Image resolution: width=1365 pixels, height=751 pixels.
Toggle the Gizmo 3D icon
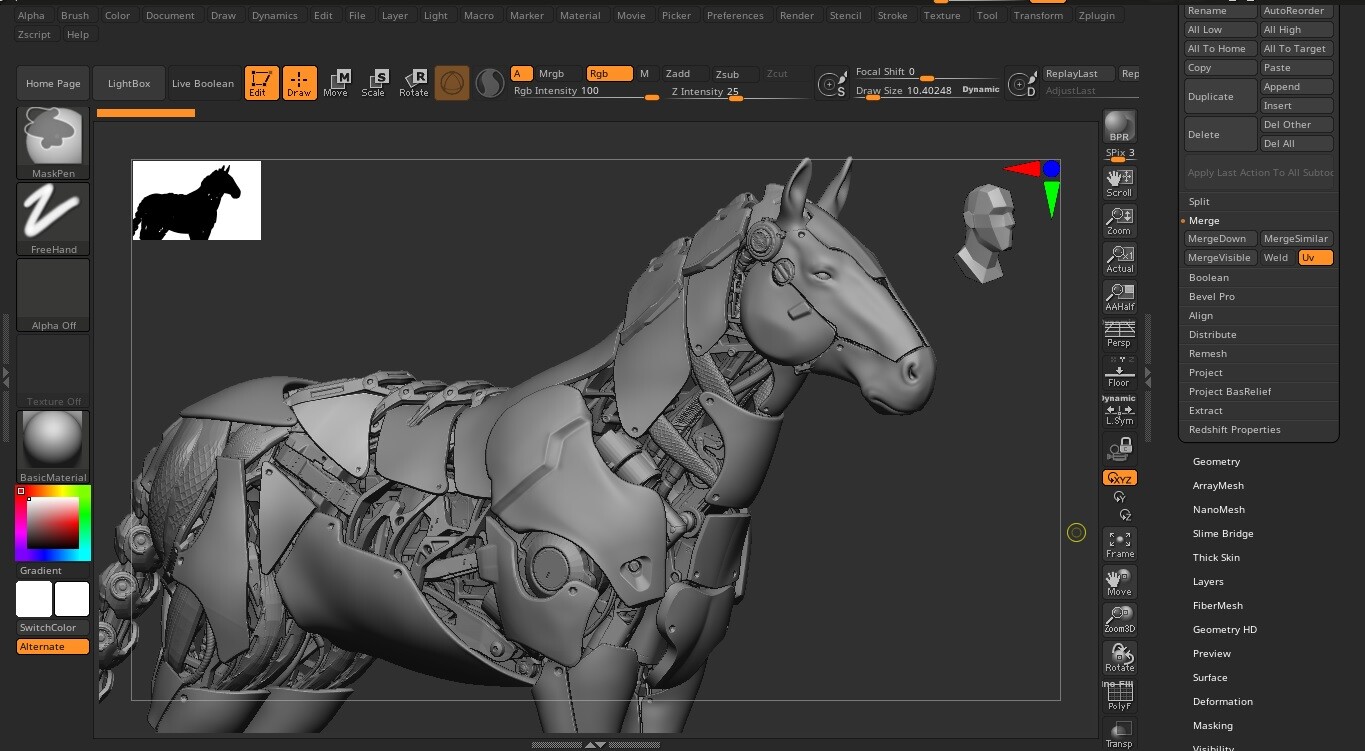click(x=452, y=83)
